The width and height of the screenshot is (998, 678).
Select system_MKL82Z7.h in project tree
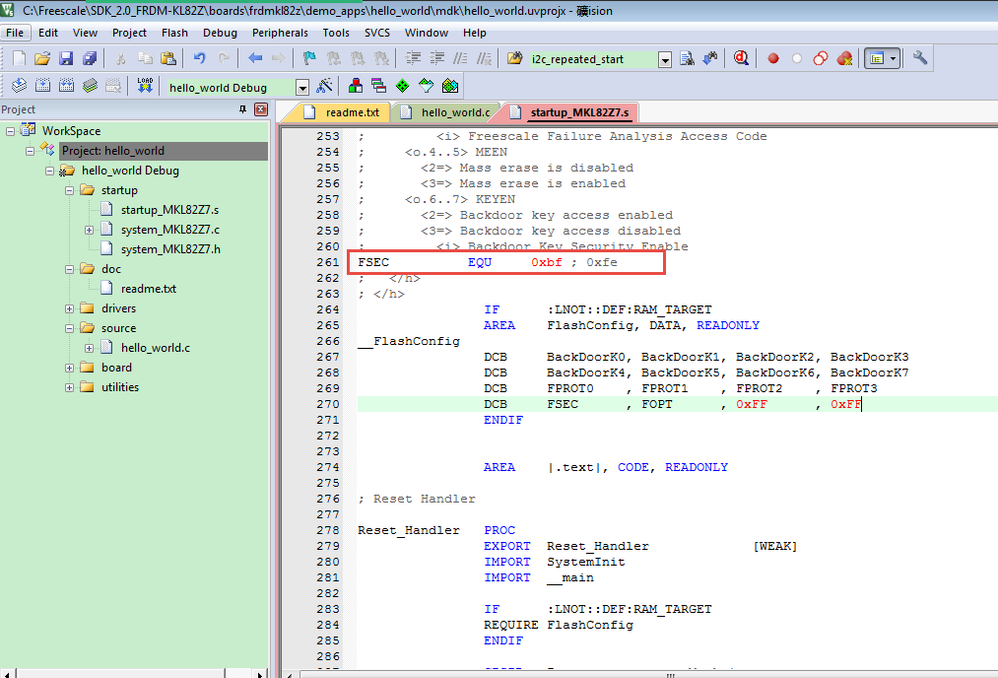[x=170, y=249]
